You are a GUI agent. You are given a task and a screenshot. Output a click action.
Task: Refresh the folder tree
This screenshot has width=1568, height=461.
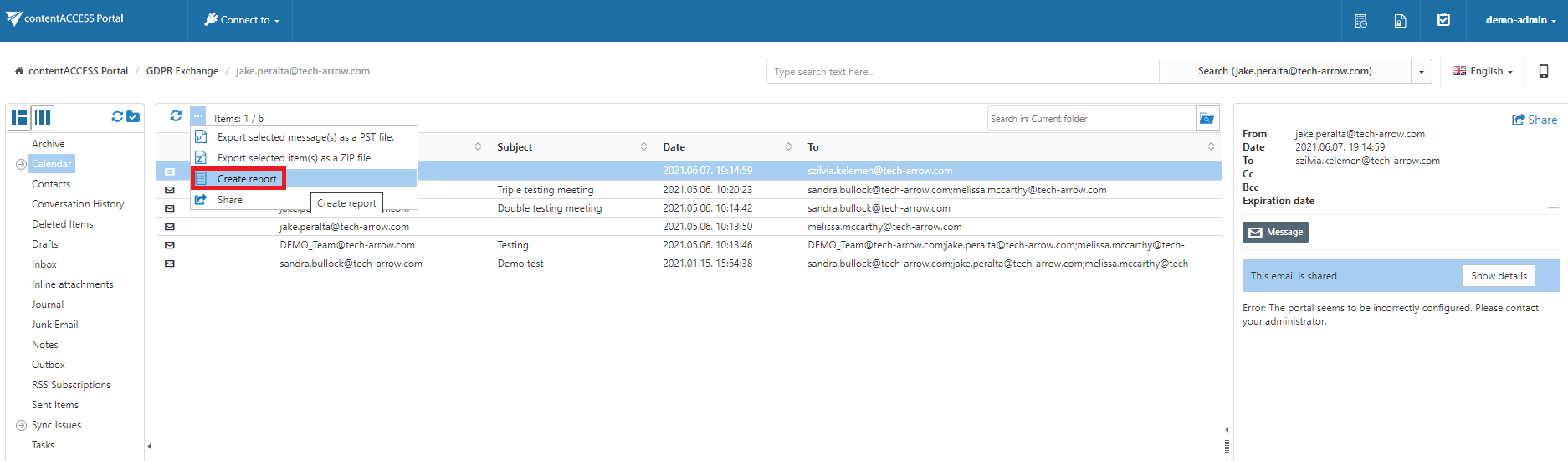tap(117, 117)
